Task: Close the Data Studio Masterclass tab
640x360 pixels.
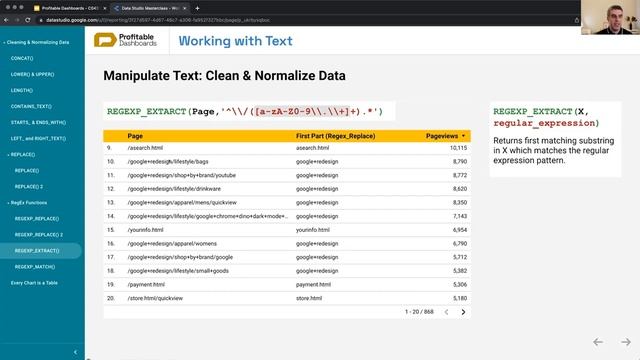Action: [185, 8]
